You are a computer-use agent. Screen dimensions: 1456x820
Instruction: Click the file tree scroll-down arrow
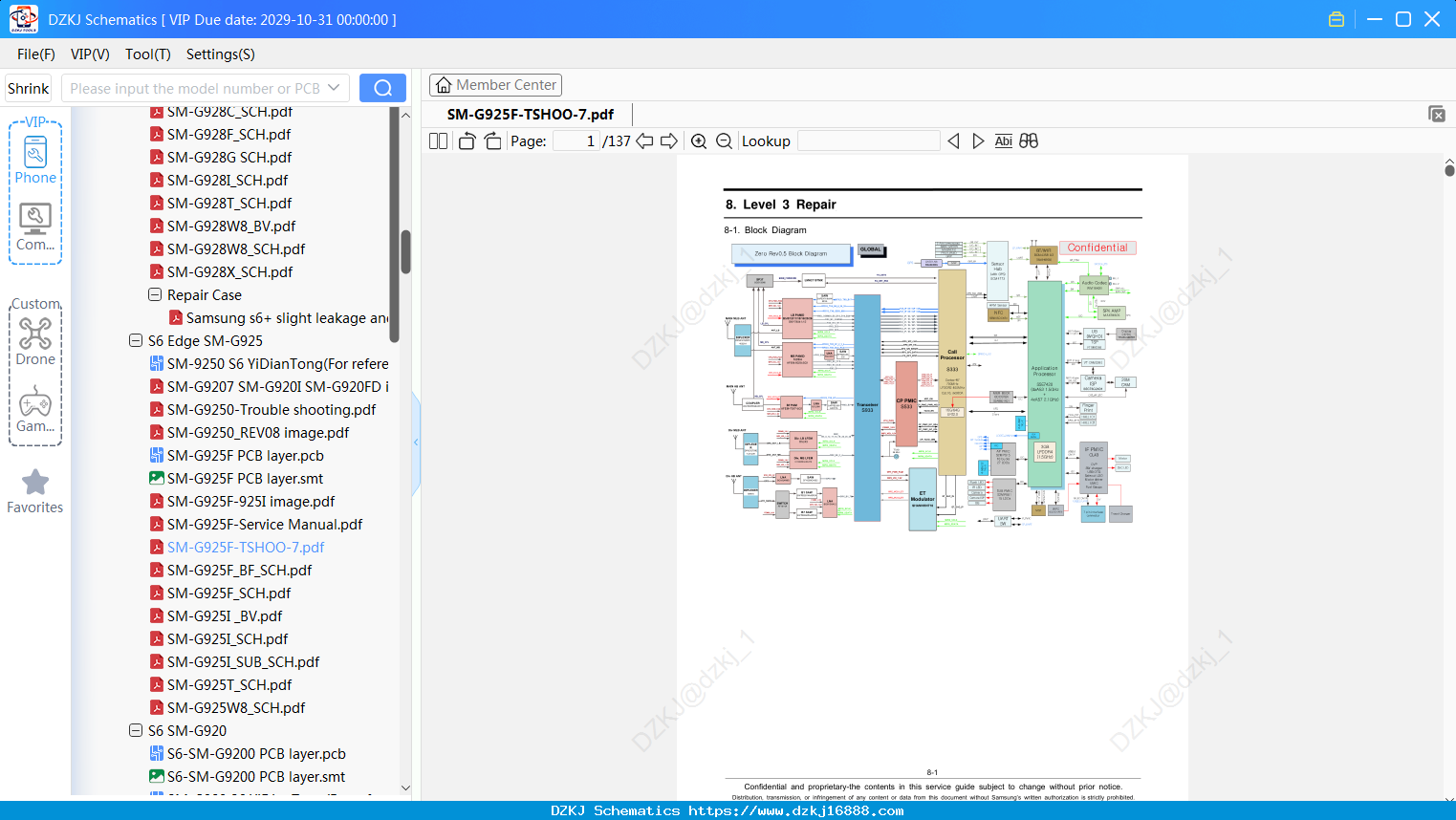(x=405, y=788)
